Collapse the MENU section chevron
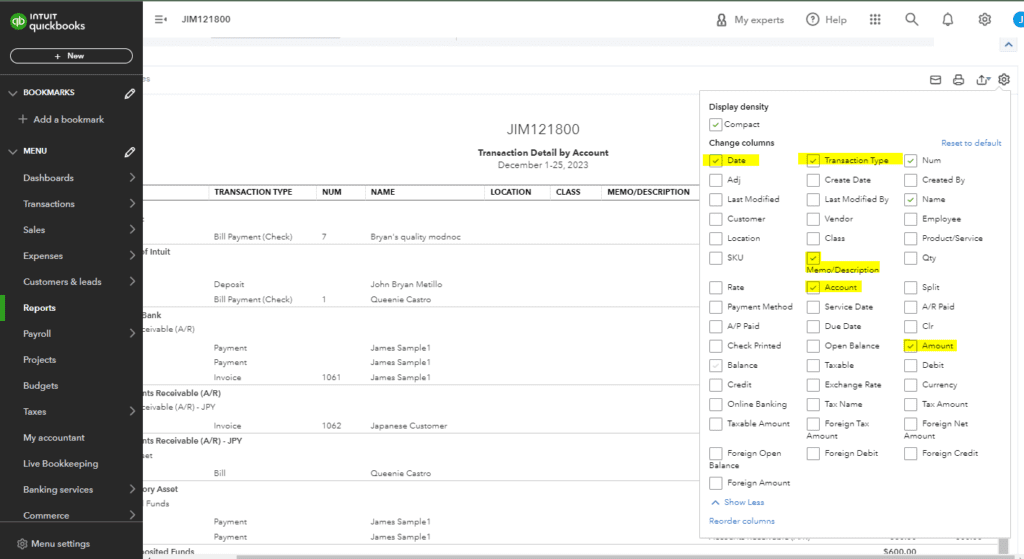 [x=12, y=152]
